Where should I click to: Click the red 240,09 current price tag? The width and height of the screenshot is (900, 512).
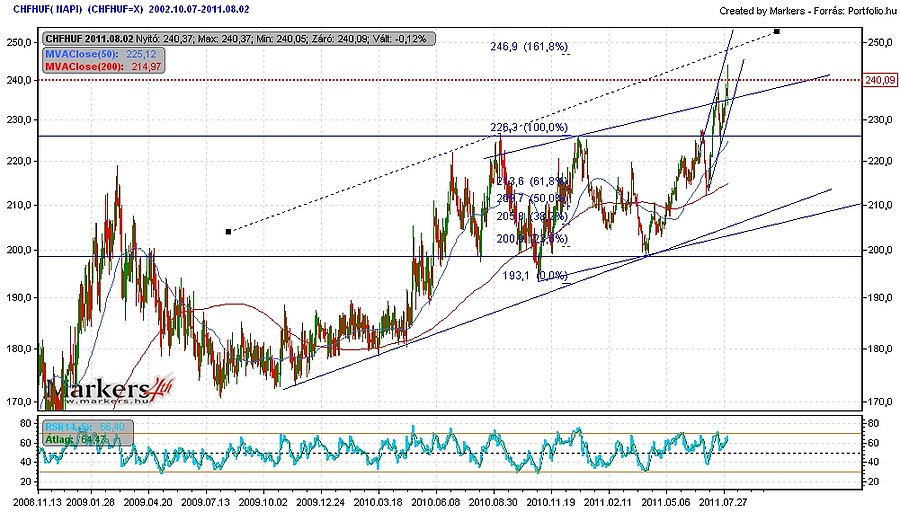coord(878,80)
